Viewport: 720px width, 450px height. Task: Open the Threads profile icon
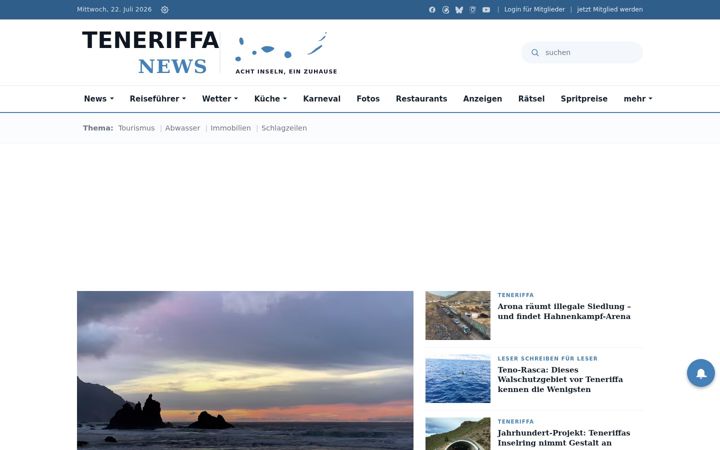(445, 10)
